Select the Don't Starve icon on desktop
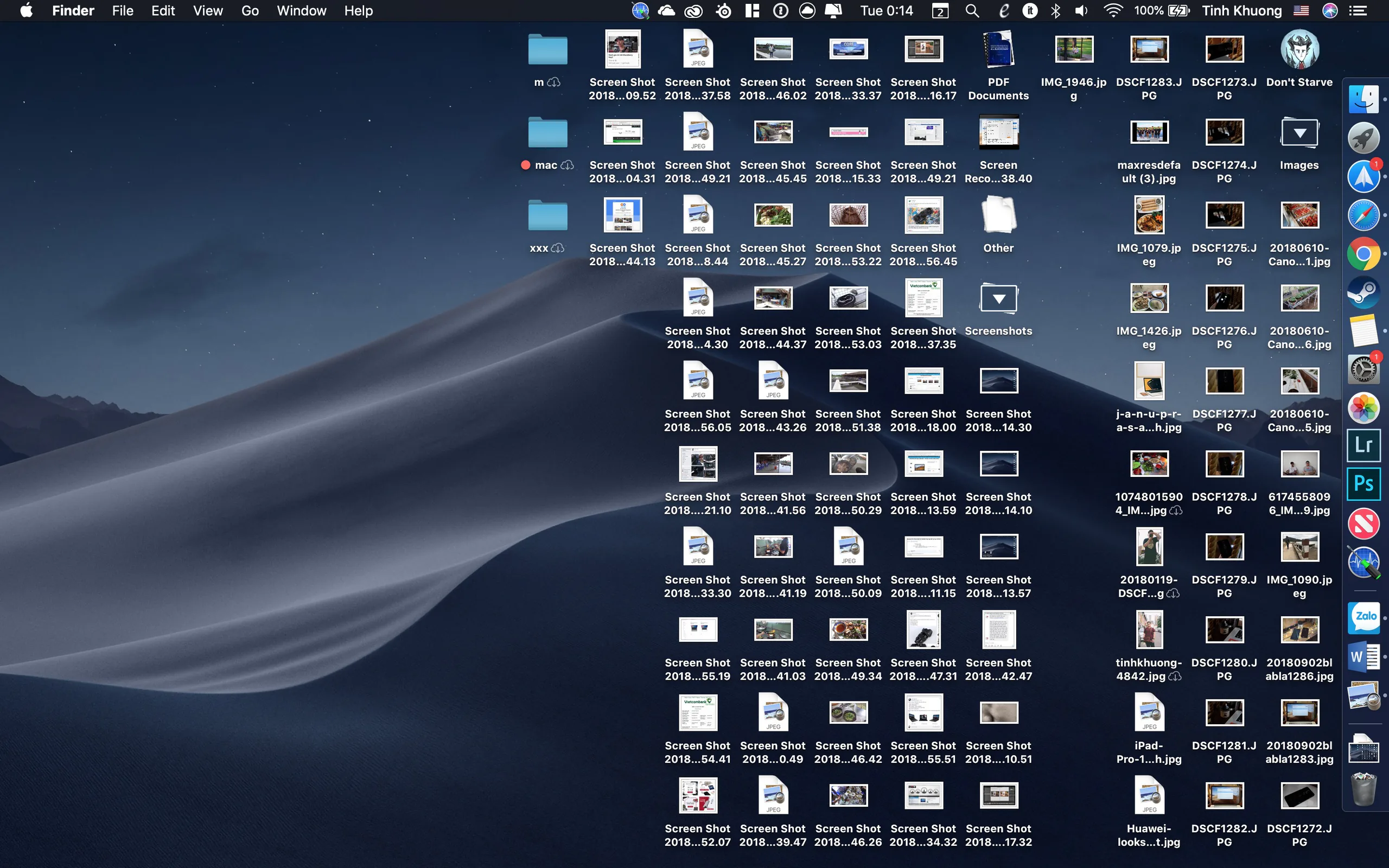The image size is (1389, 868). click(1299, 49)
